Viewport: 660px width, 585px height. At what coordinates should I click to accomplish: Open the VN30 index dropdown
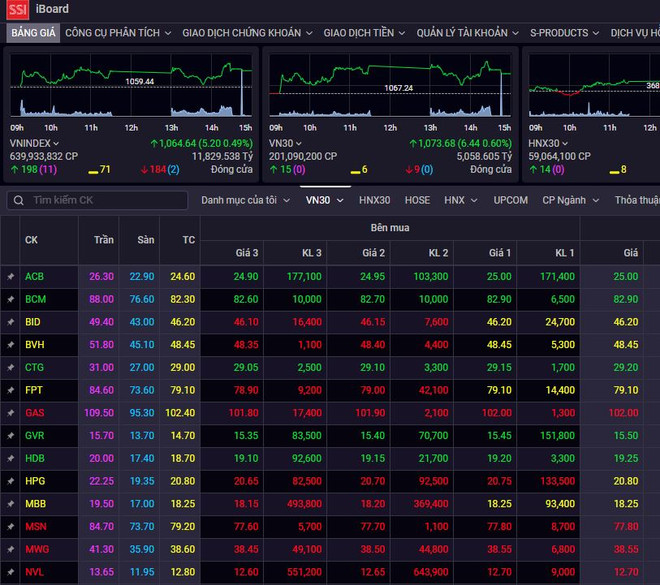pos(324,200)
